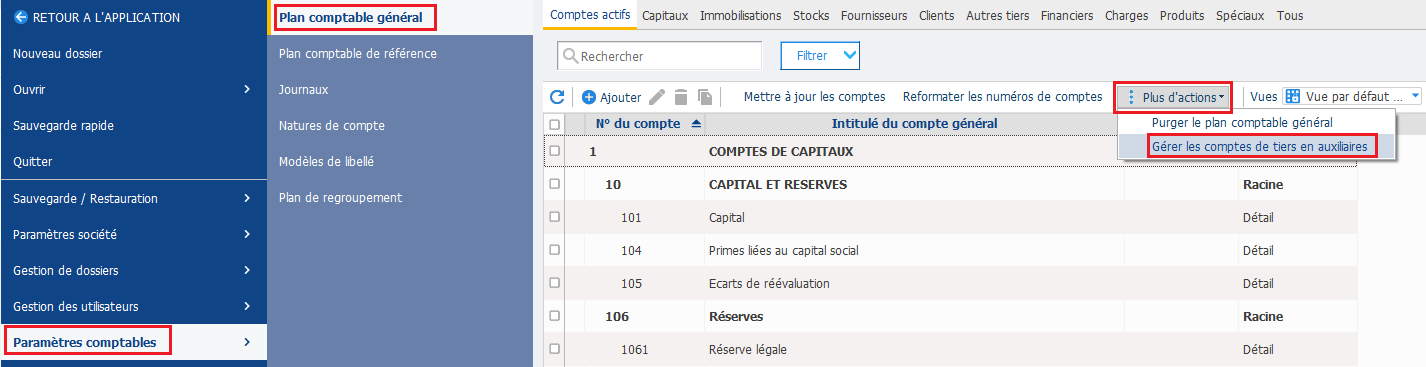Delete account using trash icon
The image size is (1426, 367).
pyautogui.click(x=681, y=97)
